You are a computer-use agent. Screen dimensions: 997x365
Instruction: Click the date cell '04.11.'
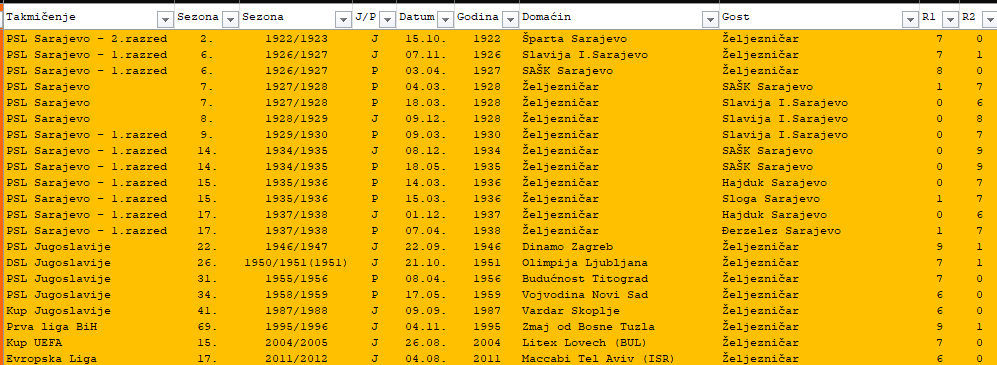[425, 327]
